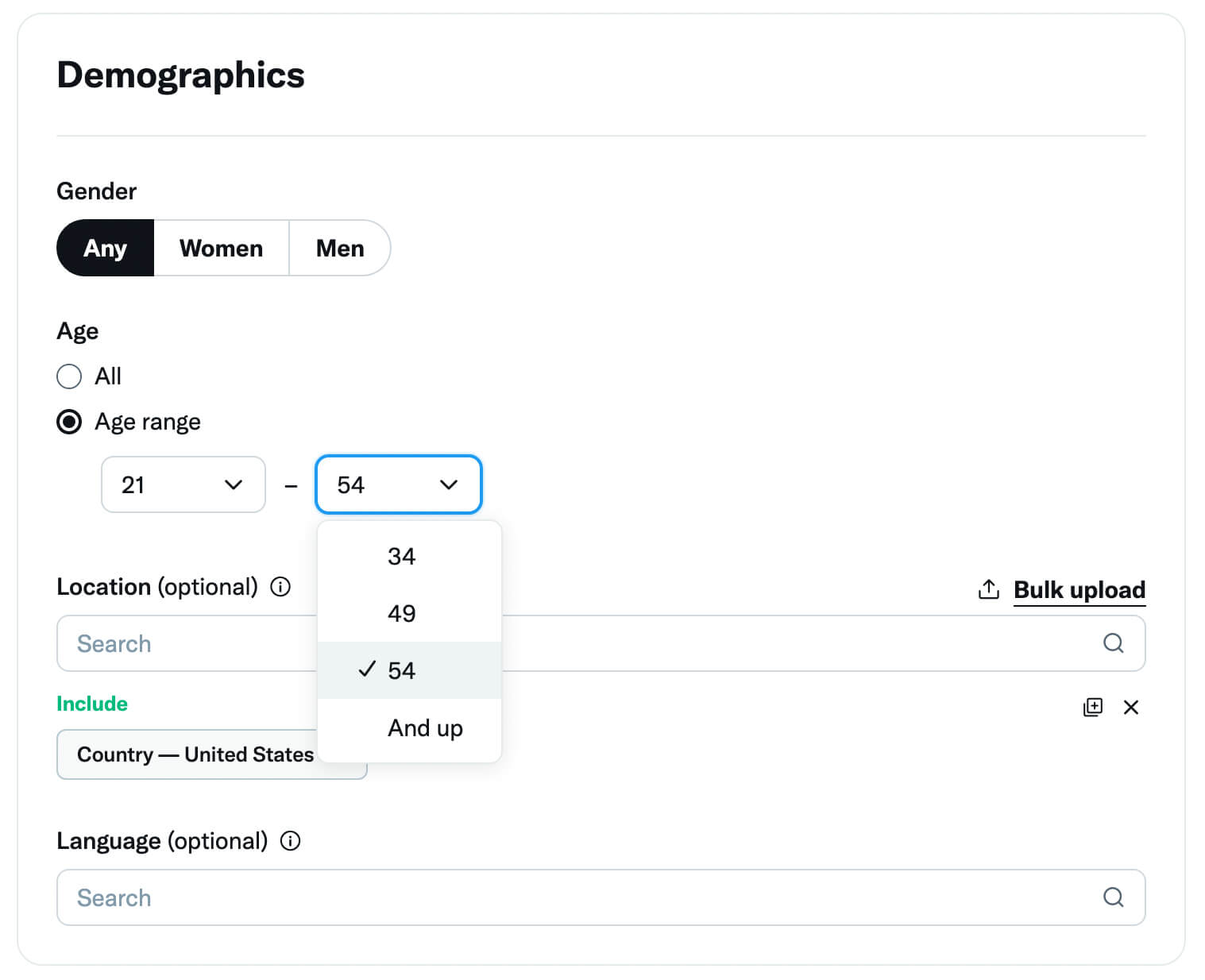Click the Demographics heading
Screen dimensions: 1205x980
click(x=180, y=75)
